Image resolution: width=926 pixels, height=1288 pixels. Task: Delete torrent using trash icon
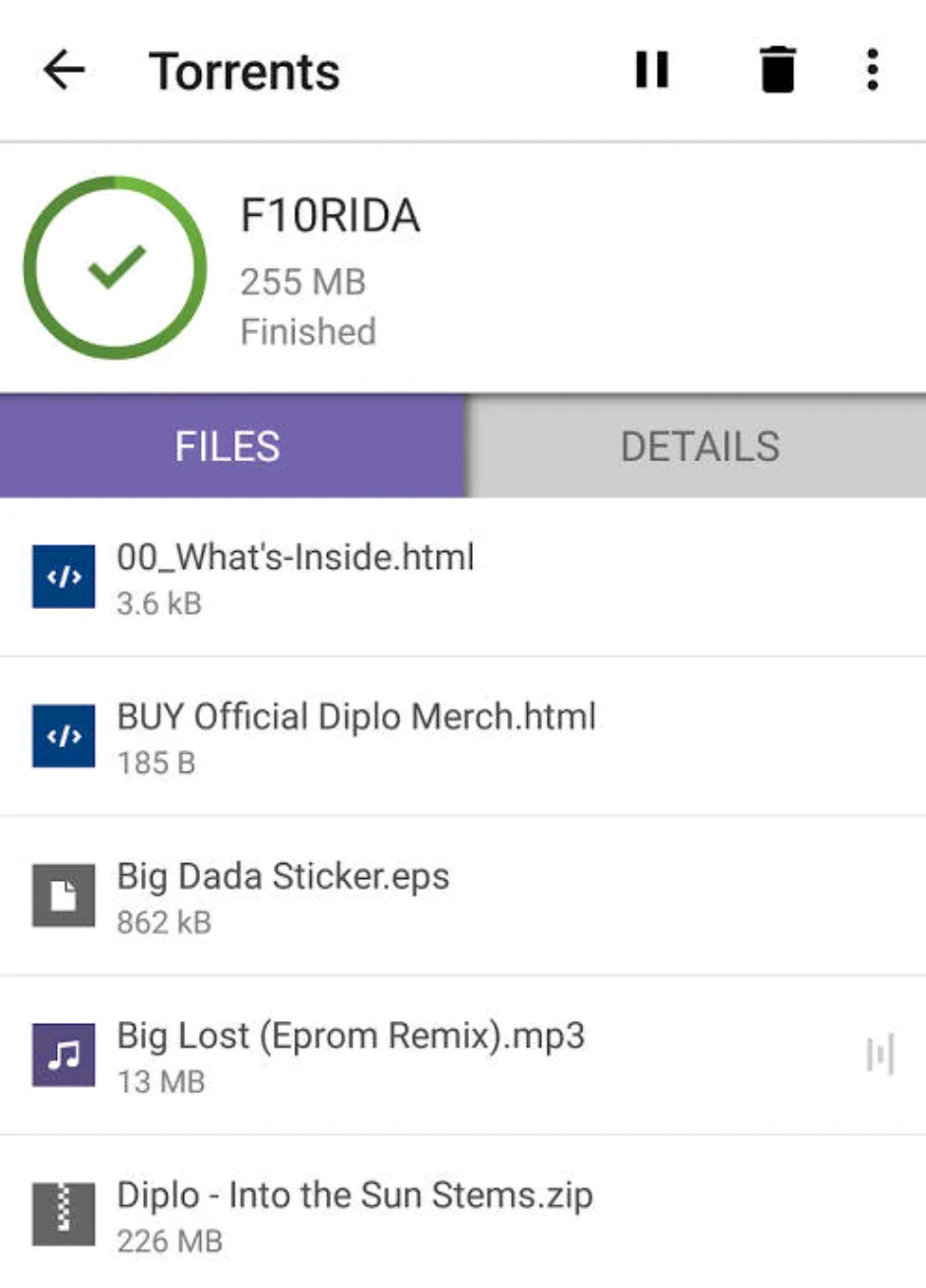point(776,71)
